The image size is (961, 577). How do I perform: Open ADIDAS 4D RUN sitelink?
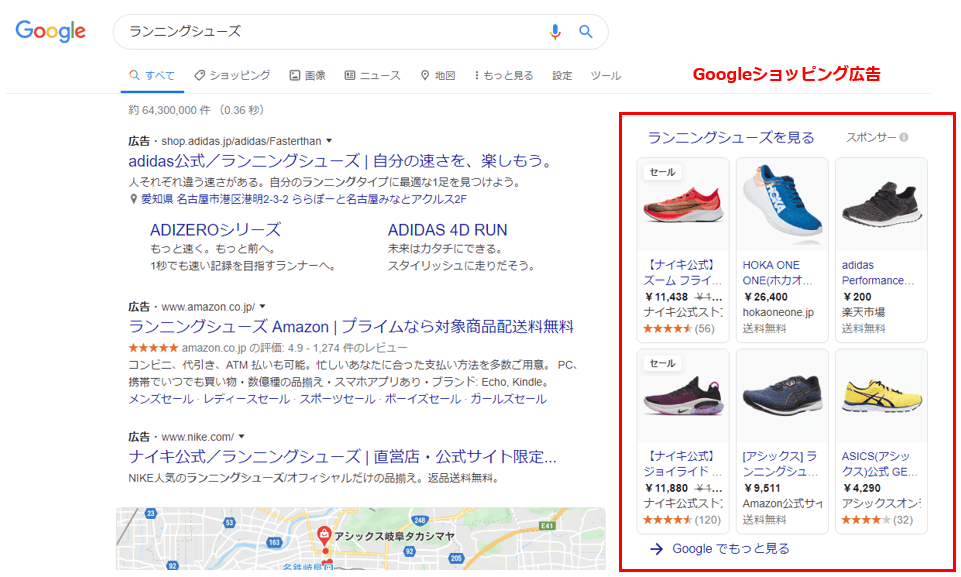447,230
